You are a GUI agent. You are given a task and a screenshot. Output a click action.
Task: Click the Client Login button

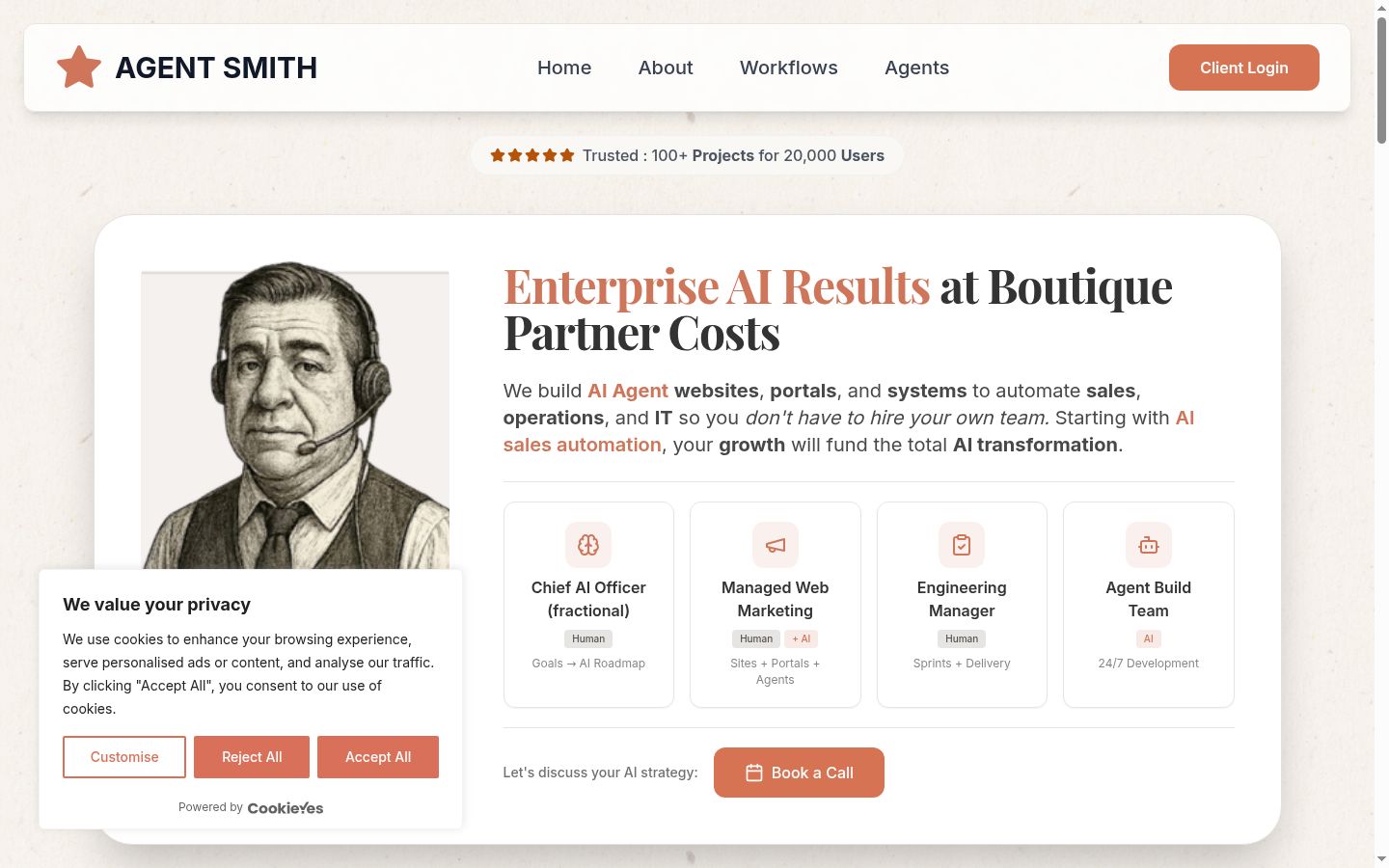[x=1244, y=68]
